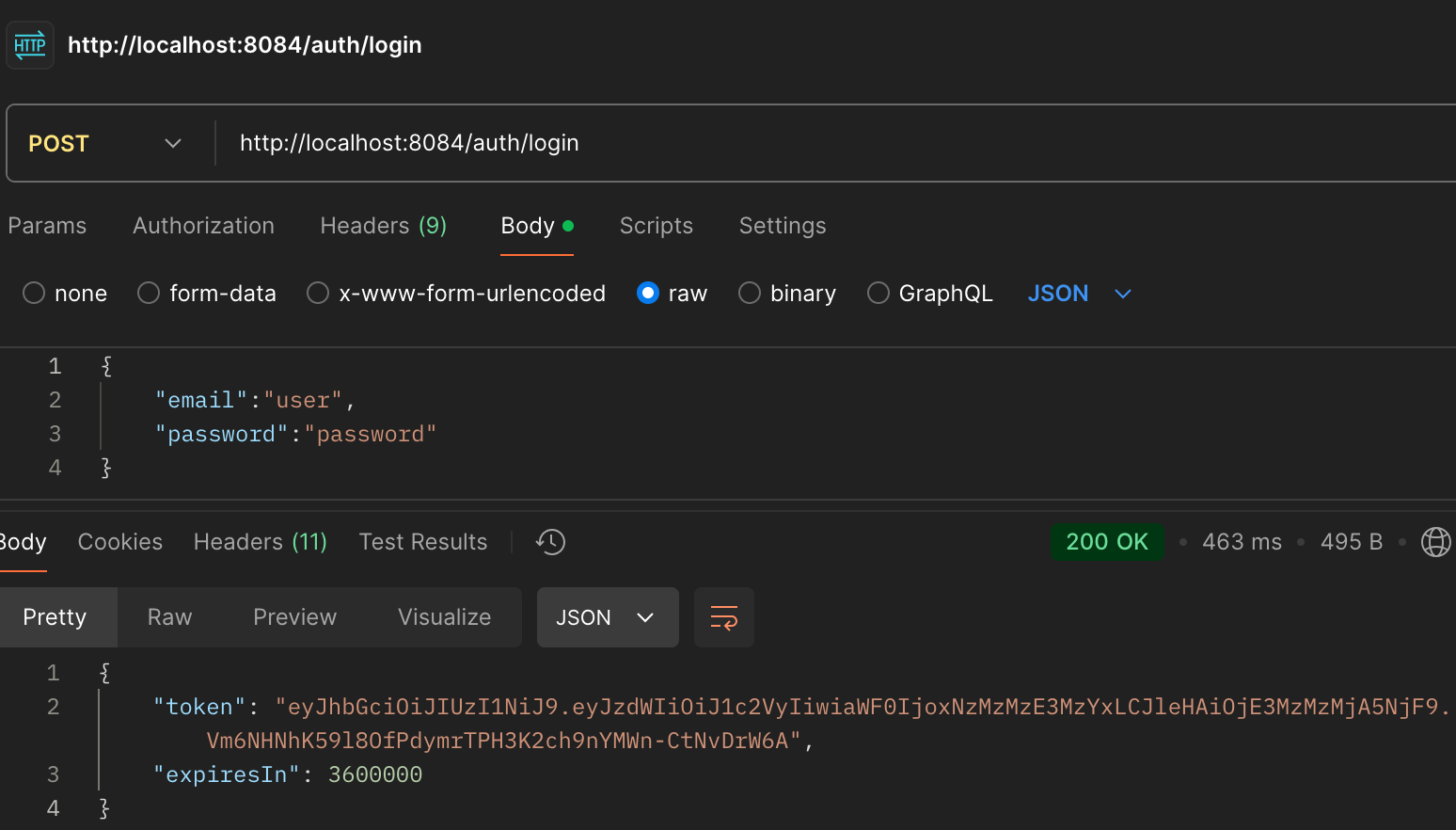Click the request body "password" key on line 3
The image size is (1456, 830).
[221, 435]
